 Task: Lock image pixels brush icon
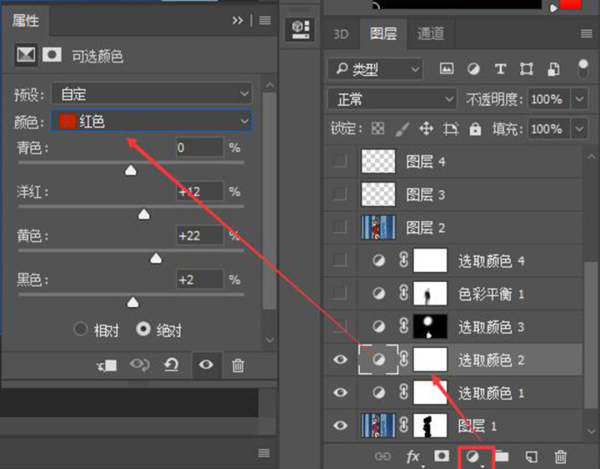coord(402,129)
